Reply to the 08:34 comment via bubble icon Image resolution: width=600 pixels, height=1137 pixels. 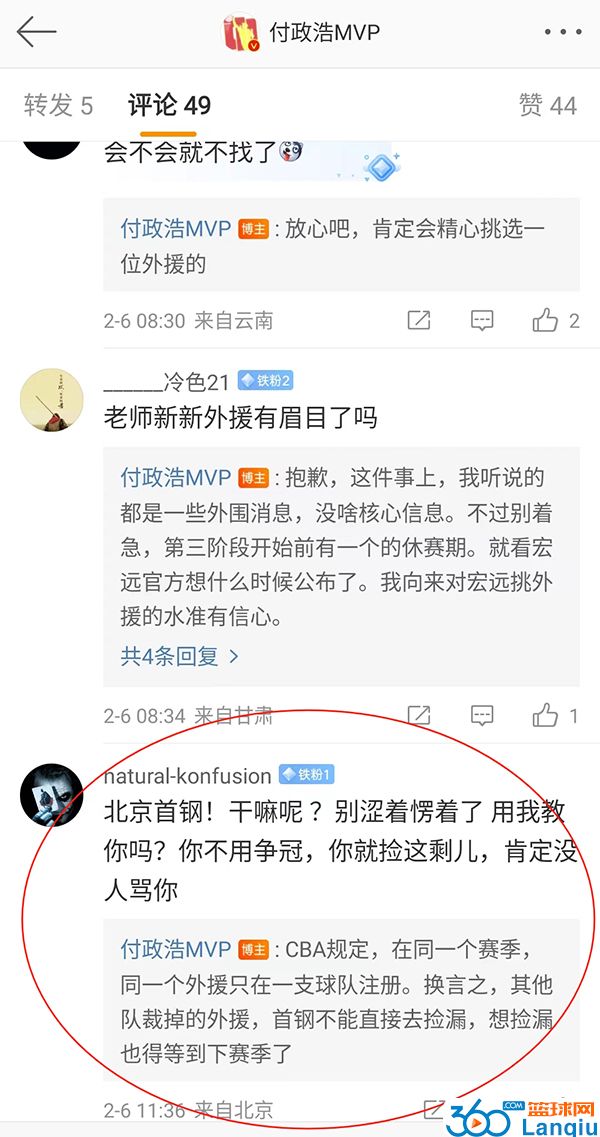pyautogui.click(x=482, y=716)
